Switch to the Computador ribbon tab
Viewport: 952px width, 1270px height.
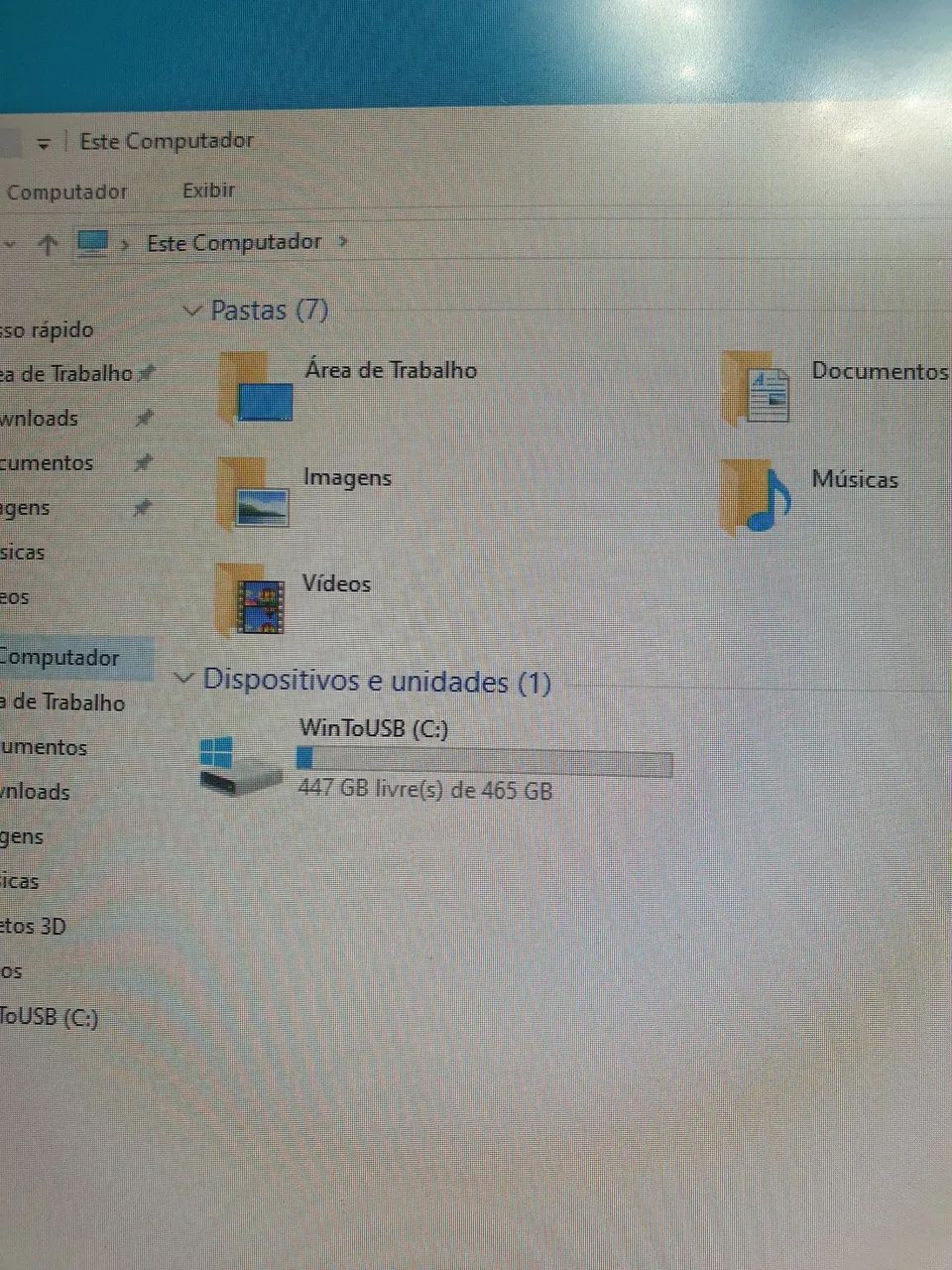66,191
